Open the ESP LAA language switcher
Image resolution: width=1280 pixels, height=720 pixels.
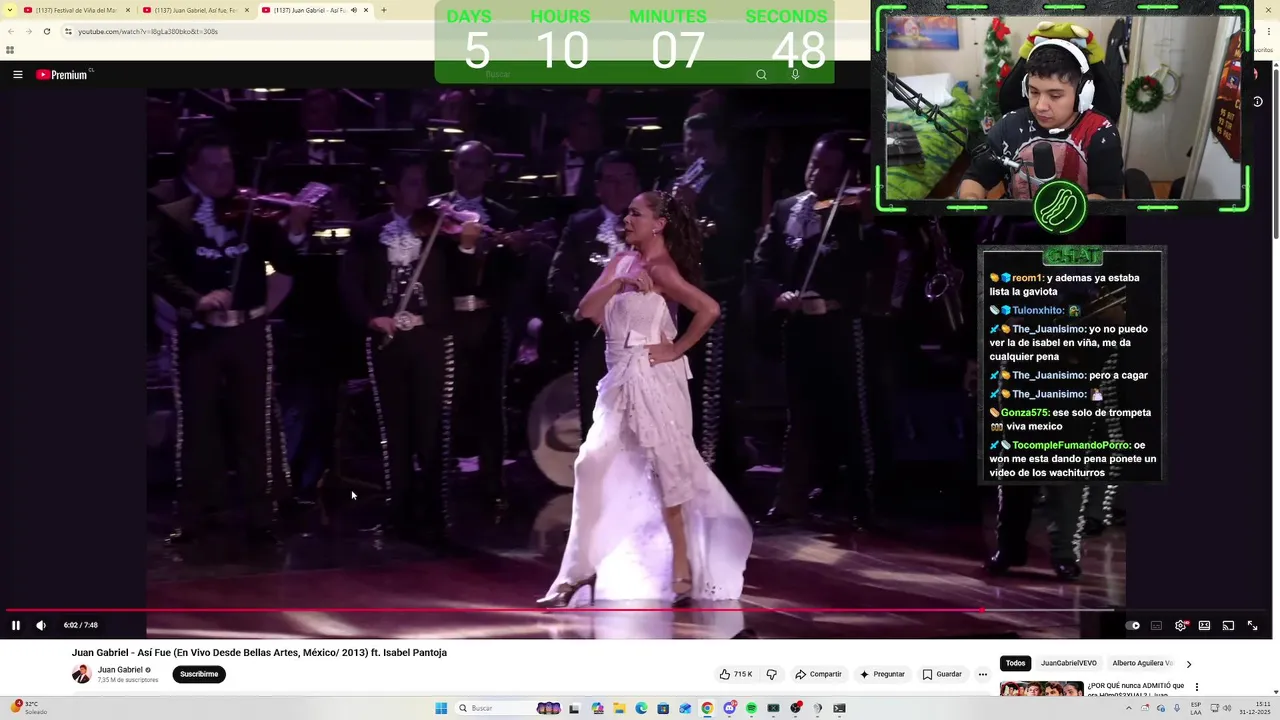[1196, 708]
